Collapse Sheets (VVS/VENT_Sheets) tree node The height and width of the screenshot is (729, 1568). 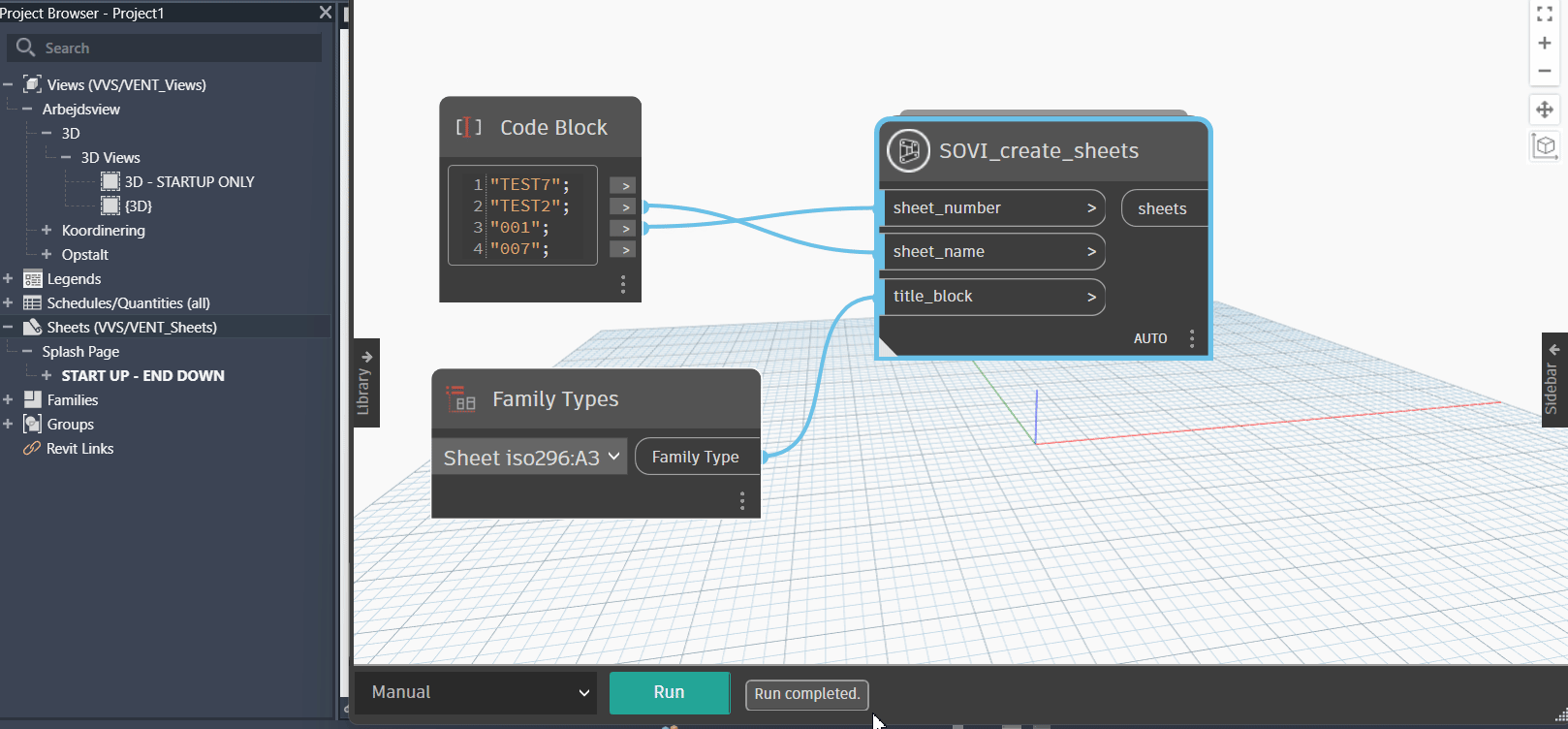(8, 327)
